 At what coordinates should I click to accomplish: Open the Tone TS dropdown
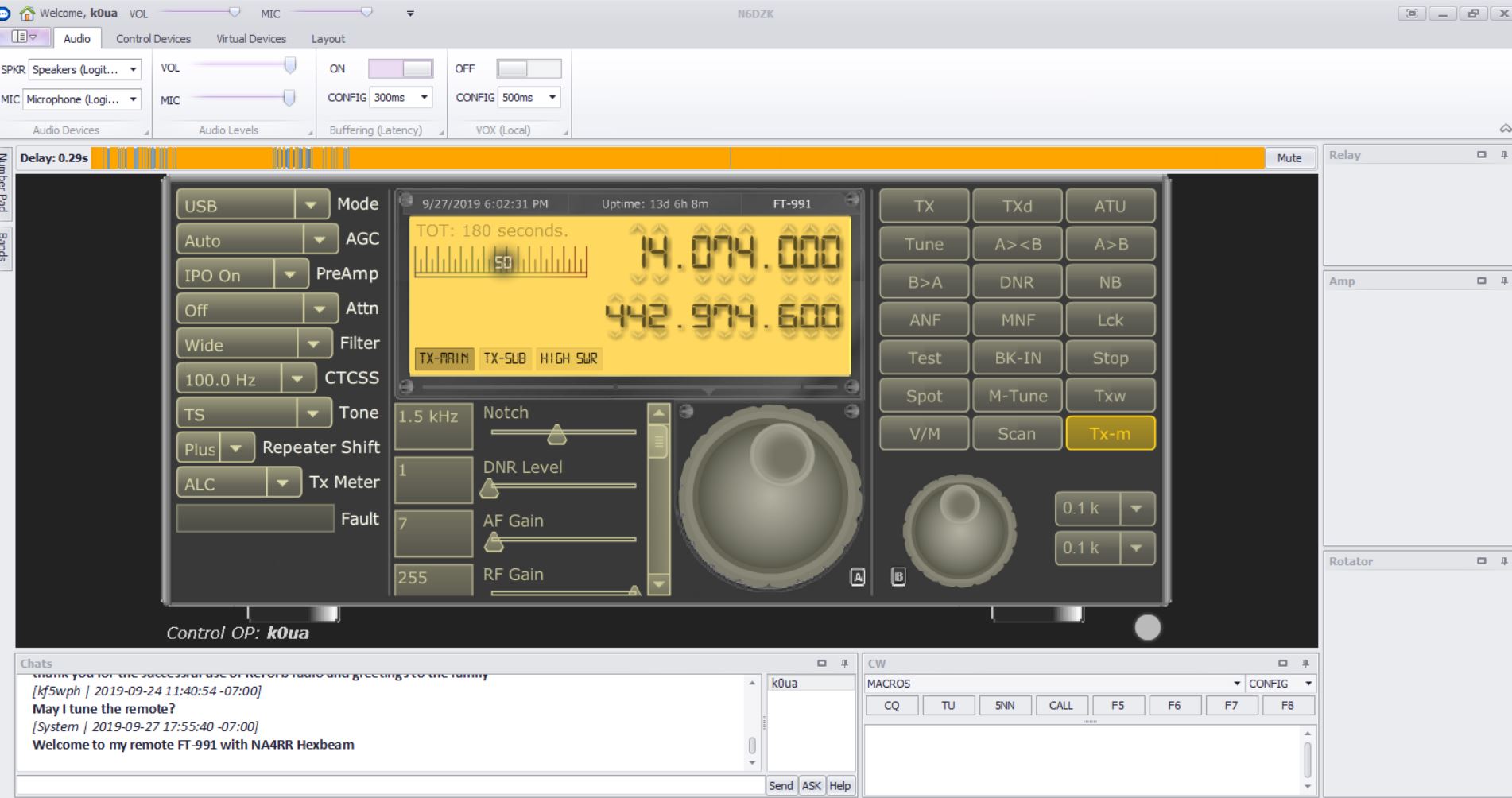tap(313, 413)
